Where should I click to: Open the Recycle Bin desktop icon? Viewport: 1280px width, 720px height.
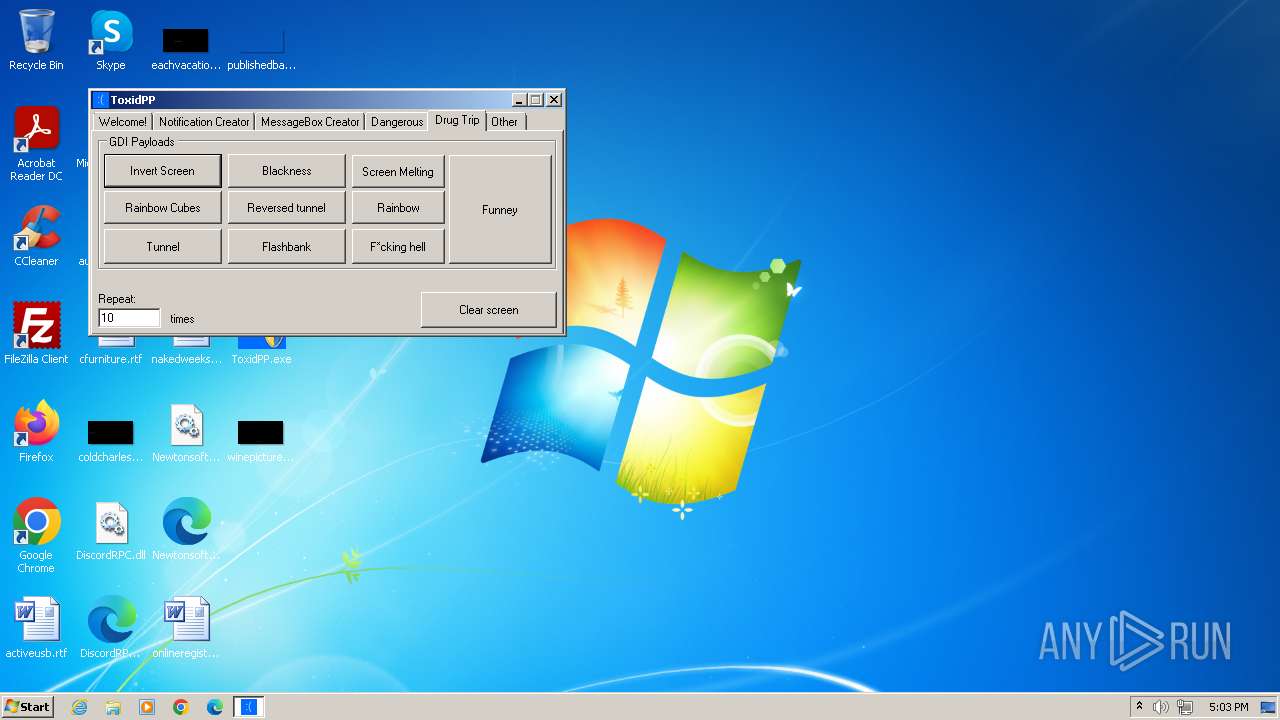[36, 40]
